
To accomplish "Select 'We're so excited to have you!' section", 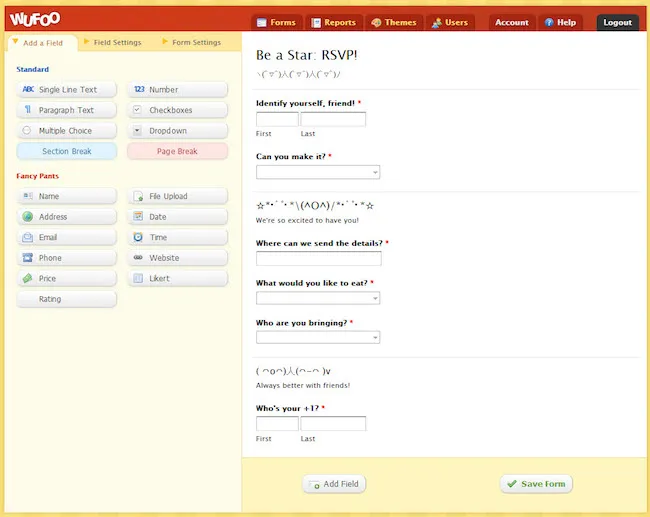I will click(307, 221).
